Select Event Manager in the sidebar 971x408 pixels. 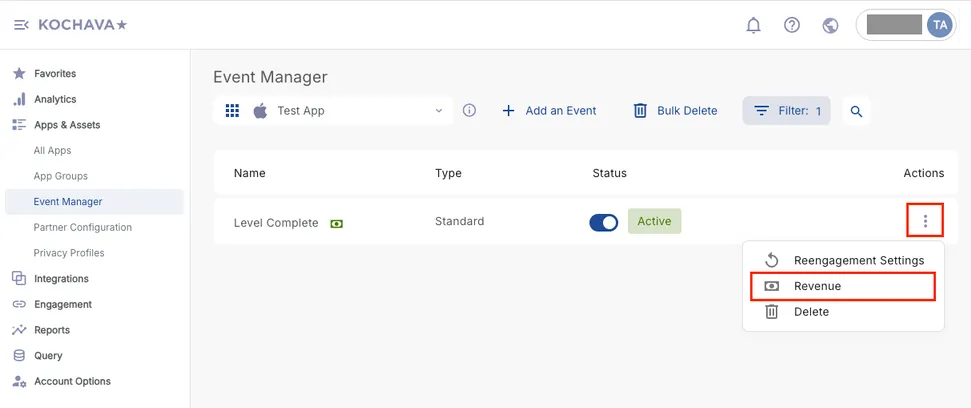[94, 202]
